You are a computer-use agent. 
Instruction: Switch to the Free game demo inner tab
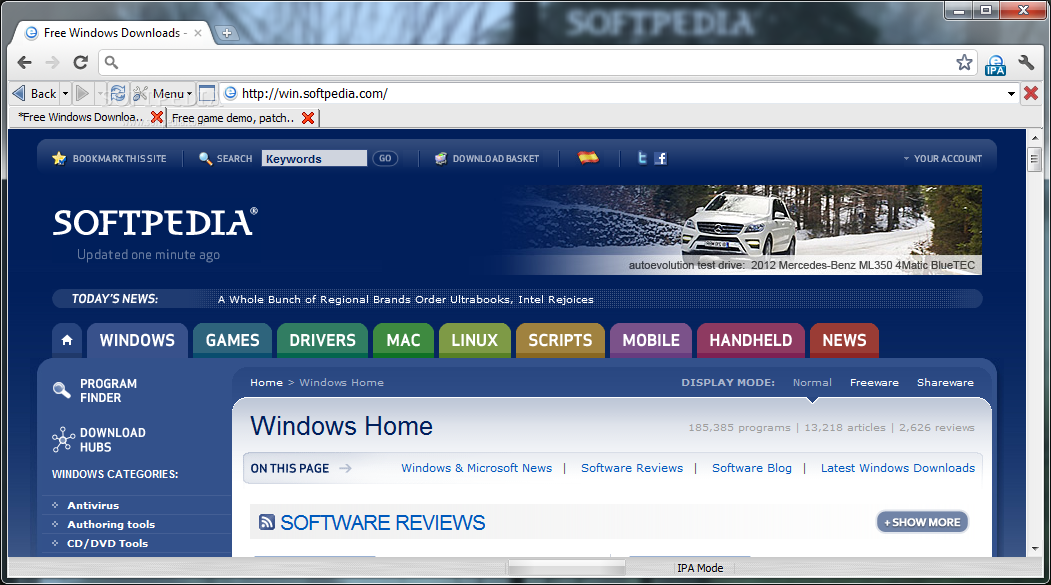[233, 118]
